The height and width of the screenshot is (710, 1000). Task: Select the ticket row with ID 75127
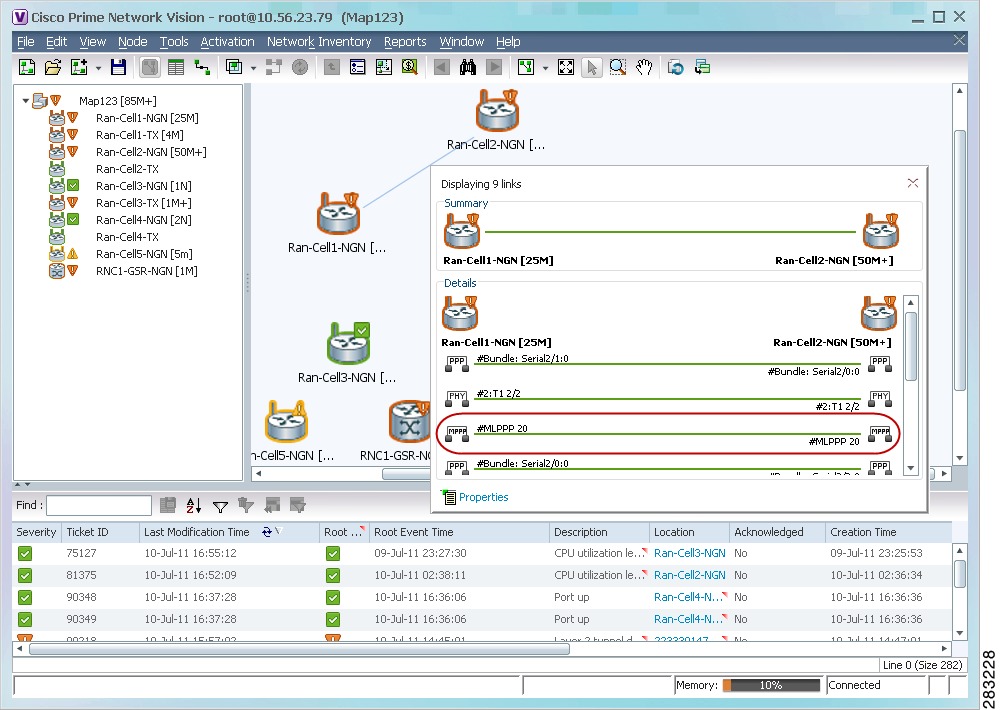click(x=482, y=553)
